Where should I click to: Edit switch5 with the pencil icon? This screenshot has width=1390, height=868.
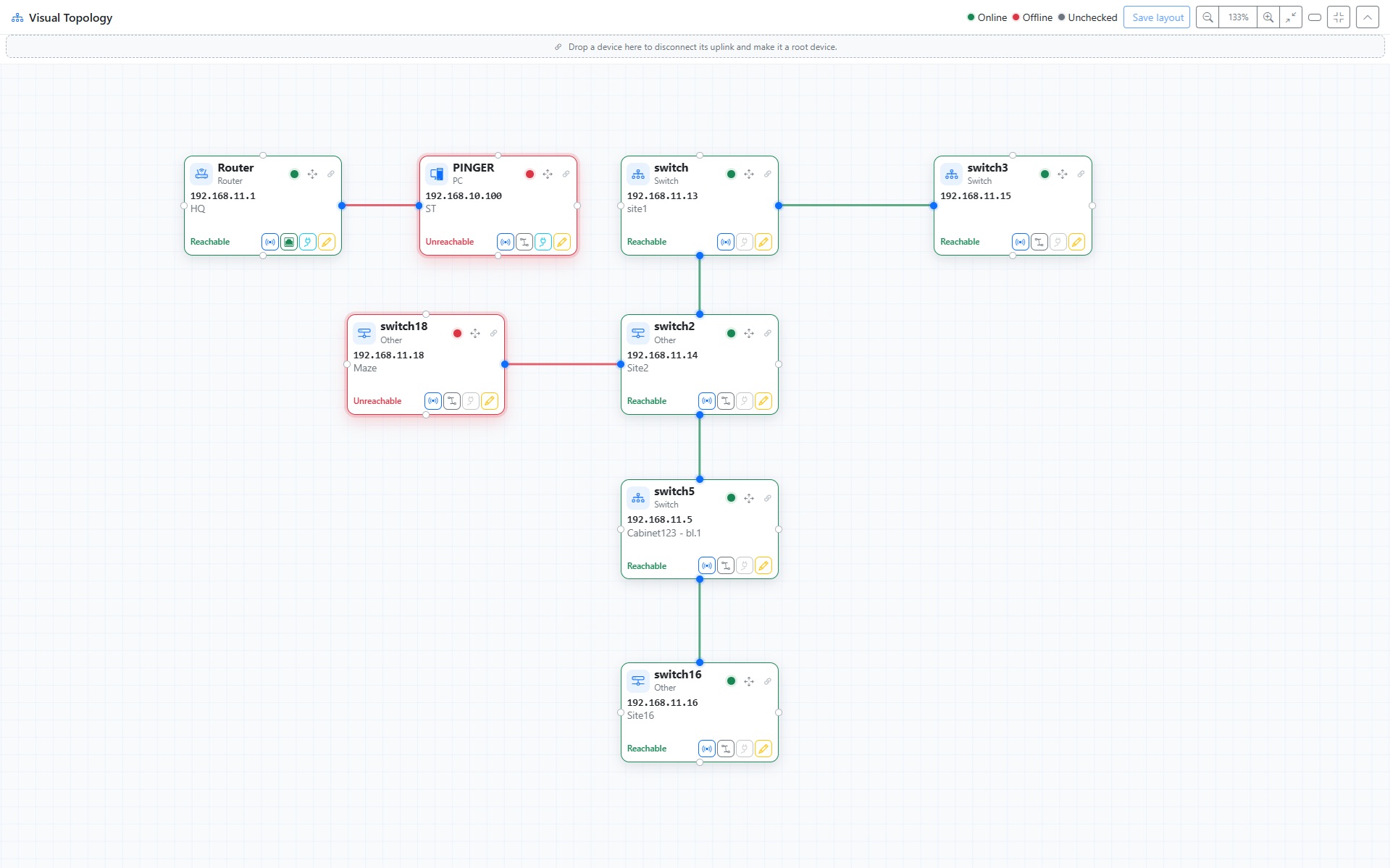pos(763,565)
